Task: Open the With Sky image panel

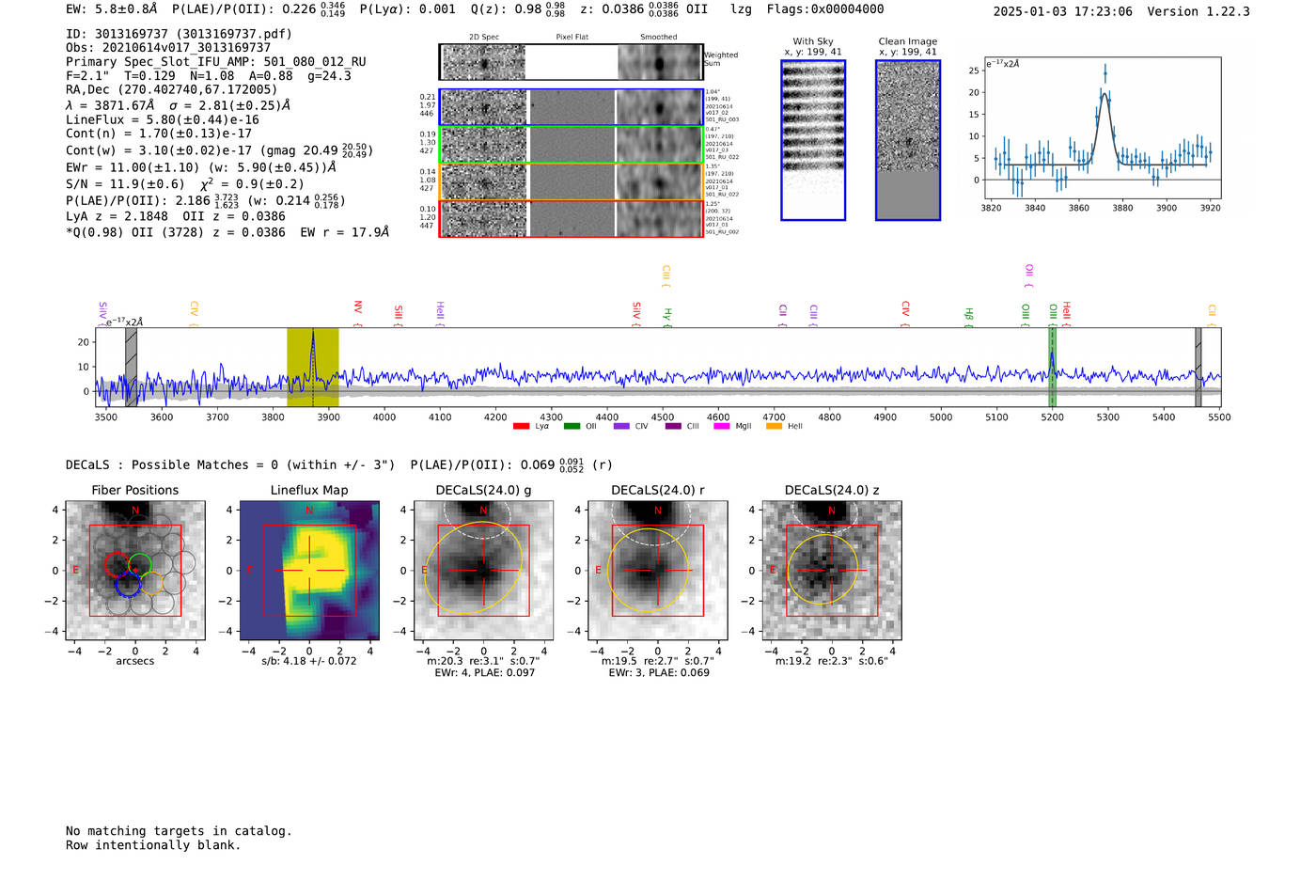Action: pos(813,140)
